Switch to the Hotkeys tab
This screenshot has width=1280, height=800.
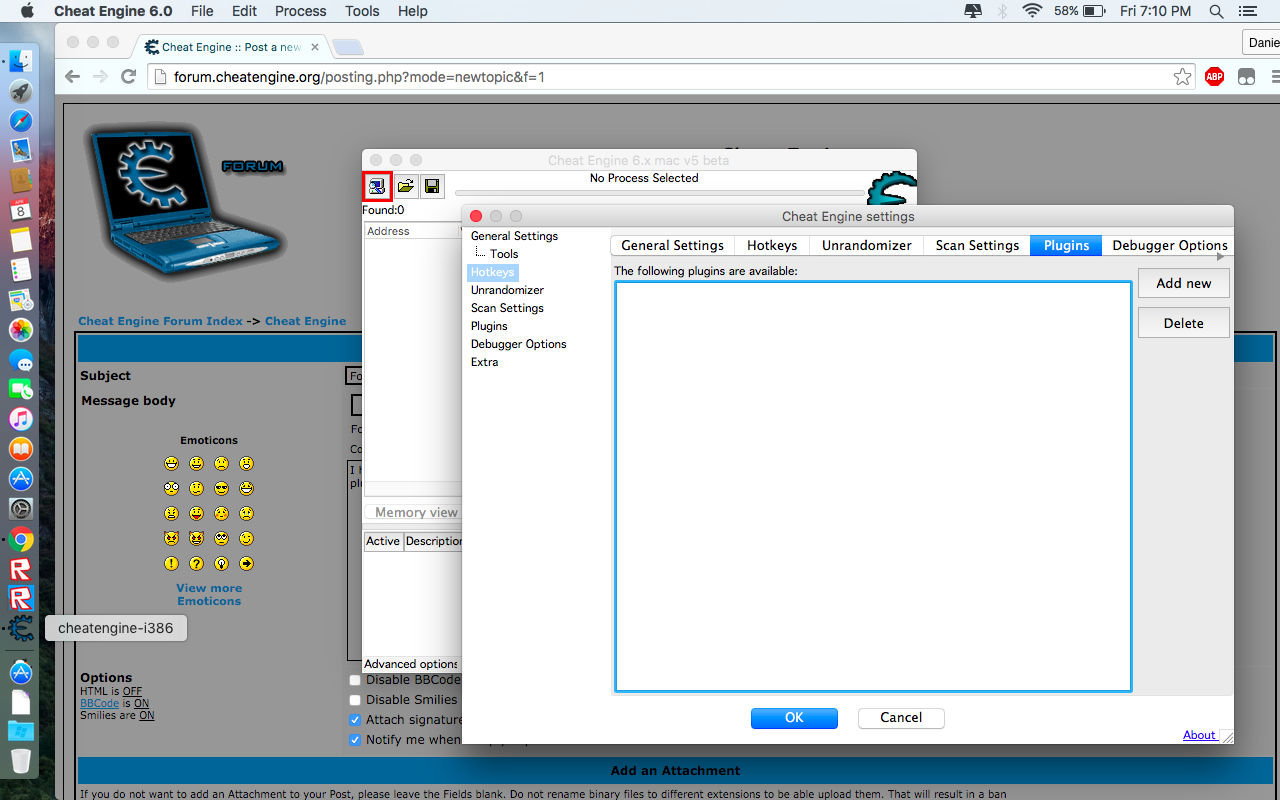tap(772, 245)
